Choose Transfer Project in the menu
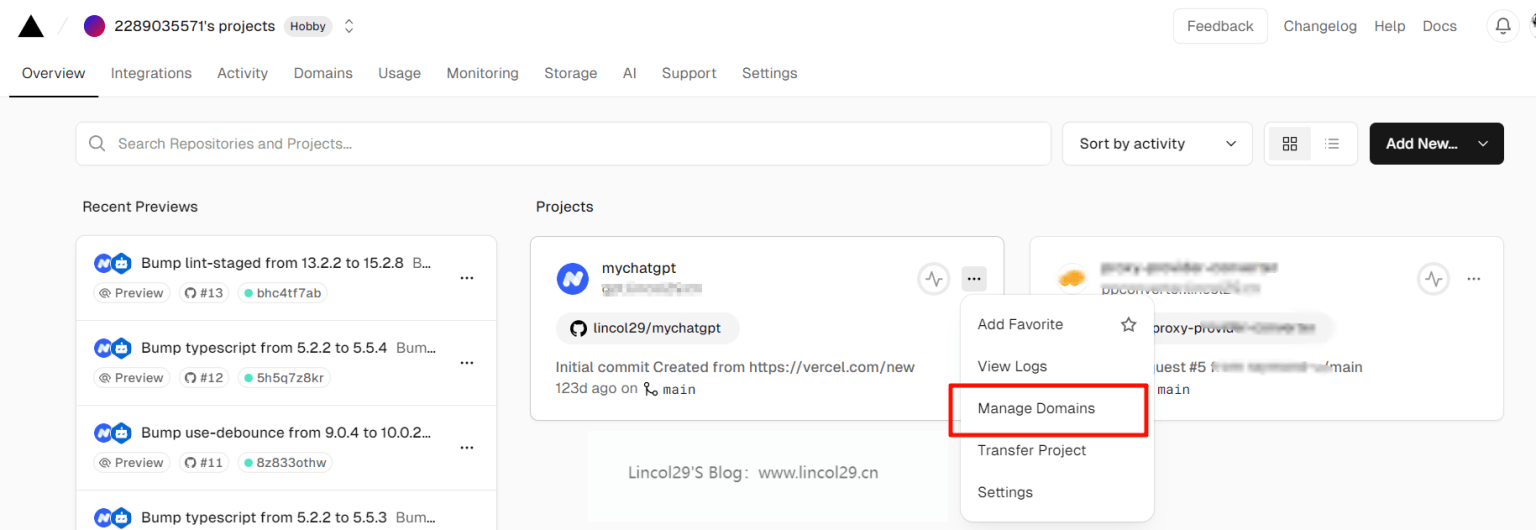Screen dimensions: 1536x530 [x=1032, y=450]
